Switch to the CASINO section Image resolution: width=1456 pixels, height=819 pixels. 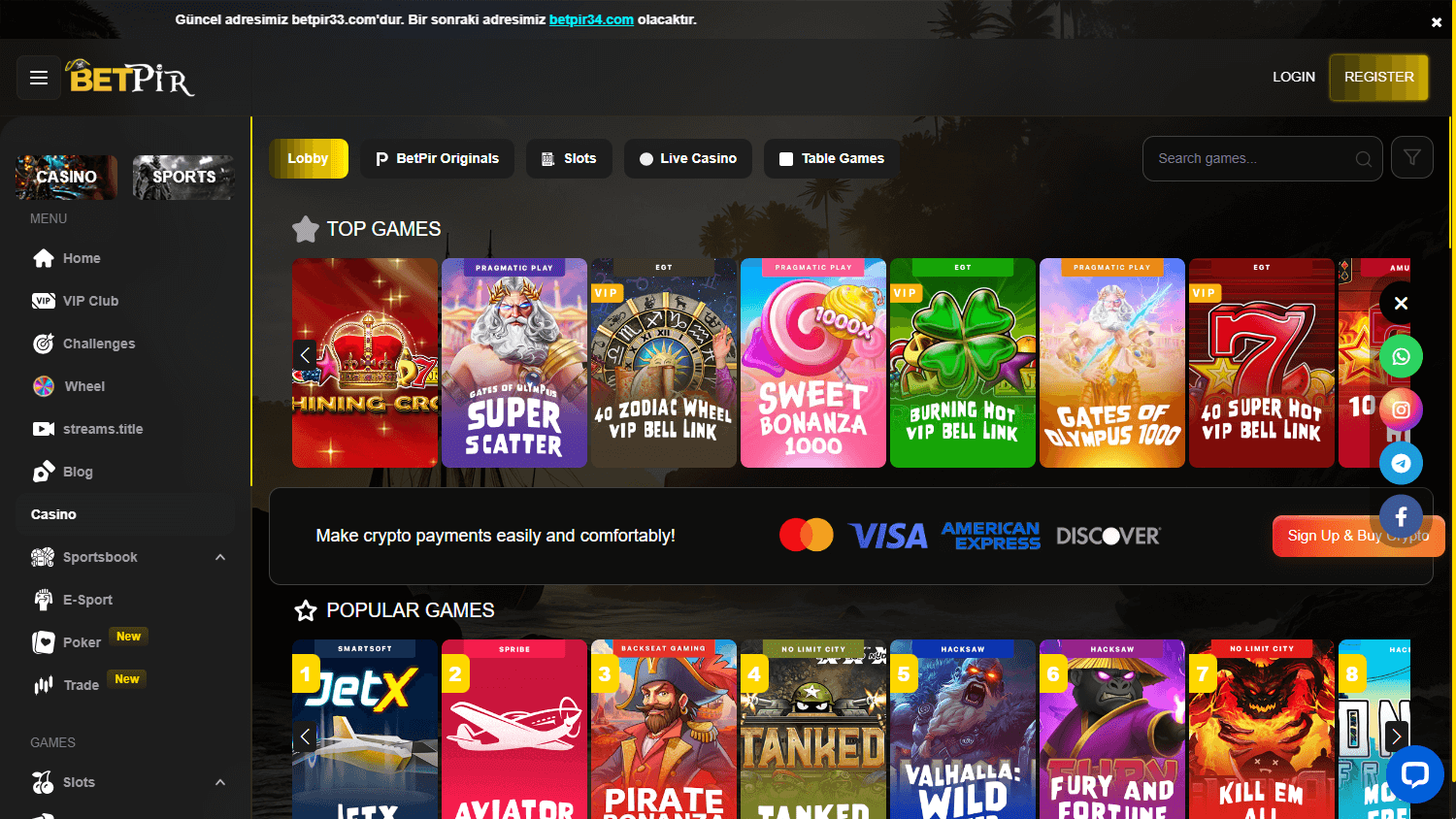(65, 177)
